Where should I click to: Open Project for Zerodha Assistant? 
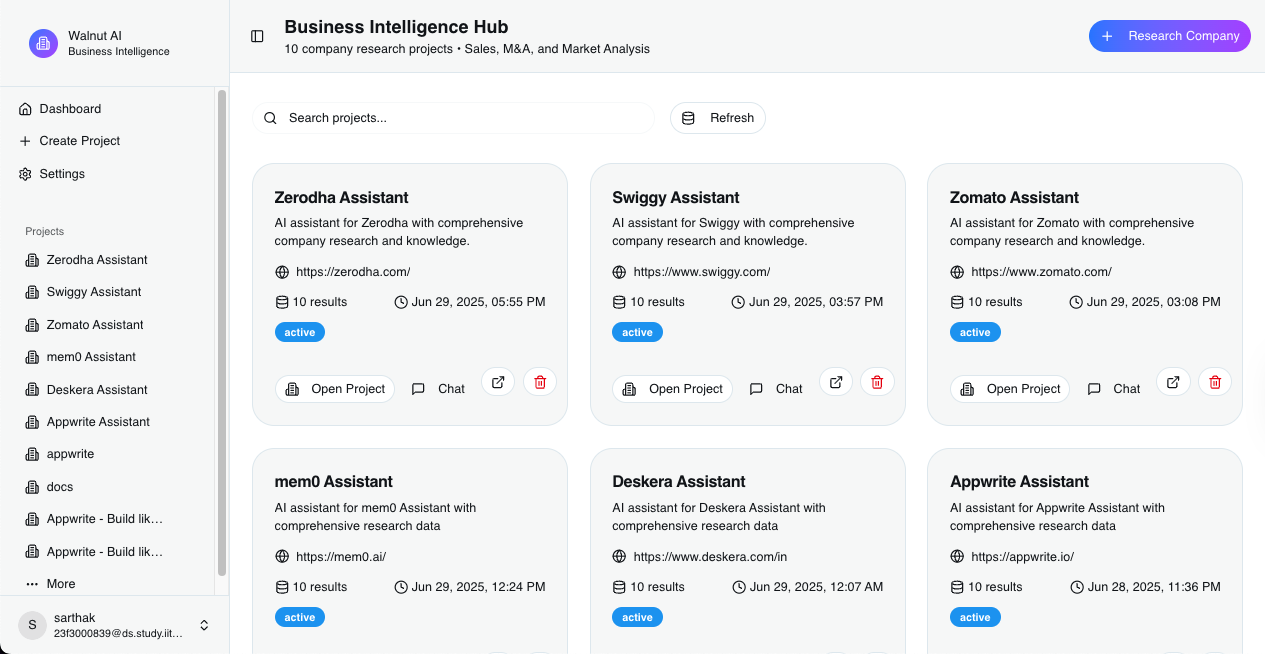point(335,389)
